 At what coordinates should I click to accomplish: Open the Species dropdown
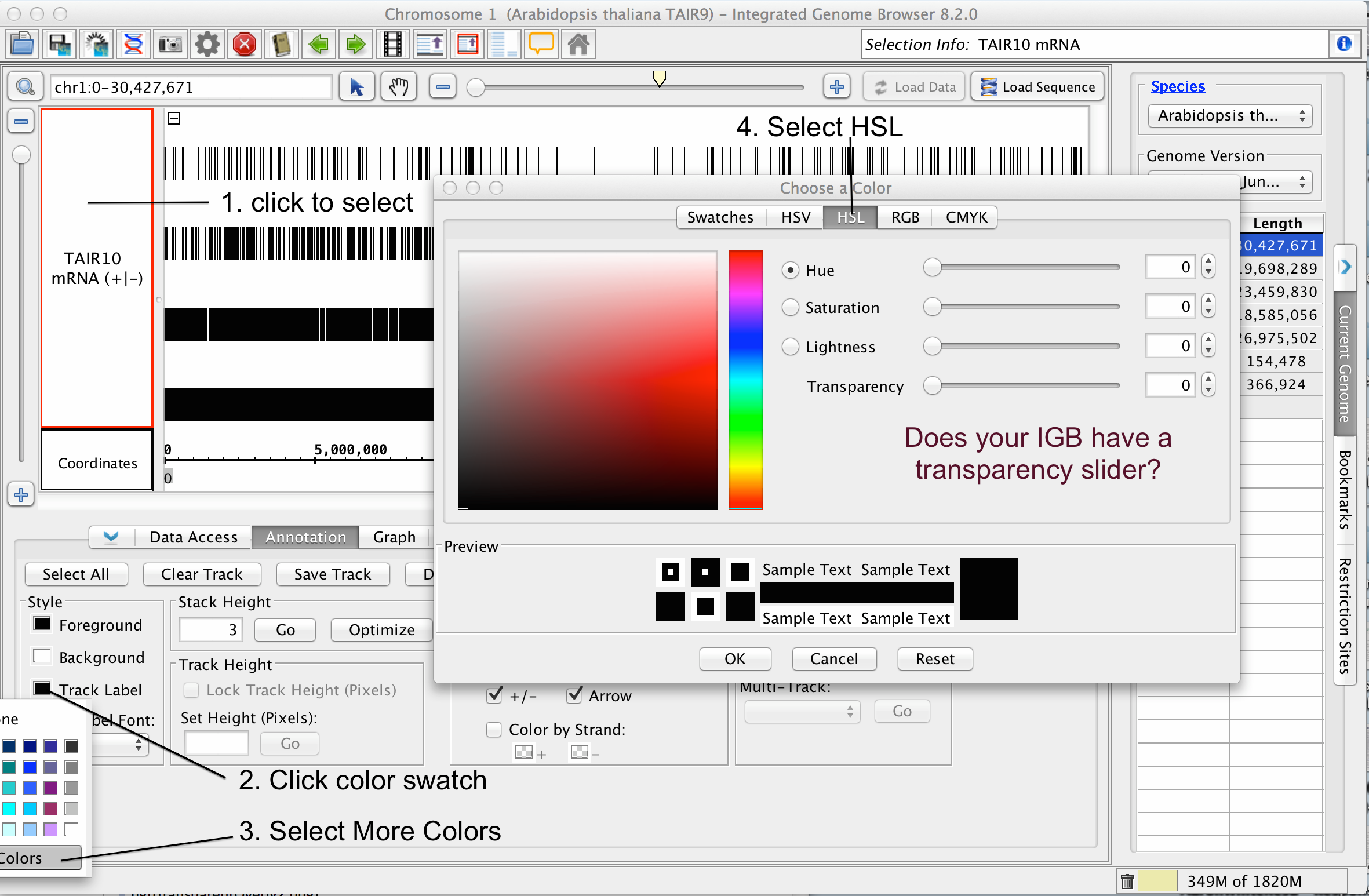click(x=1230, y=115)
